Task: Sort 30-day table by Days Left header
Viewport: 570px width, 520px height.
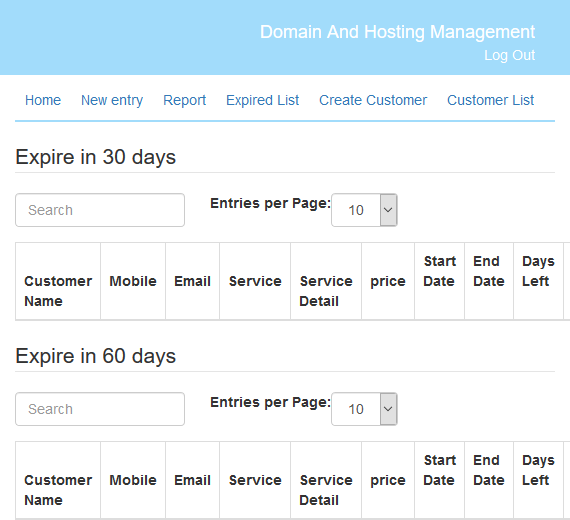Action: point(538,271)
